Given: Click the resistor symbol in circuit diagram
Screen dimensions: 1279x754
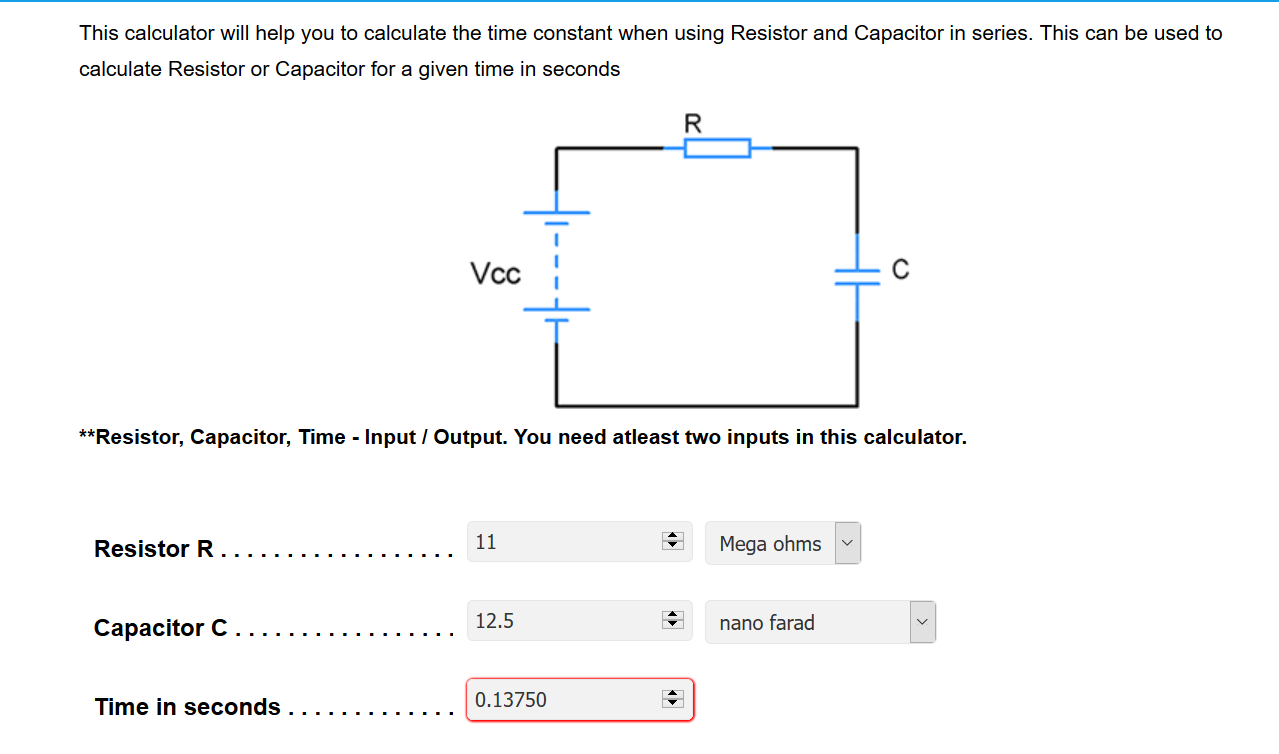Looking at the screenshot, I should (x=717, y=149).
